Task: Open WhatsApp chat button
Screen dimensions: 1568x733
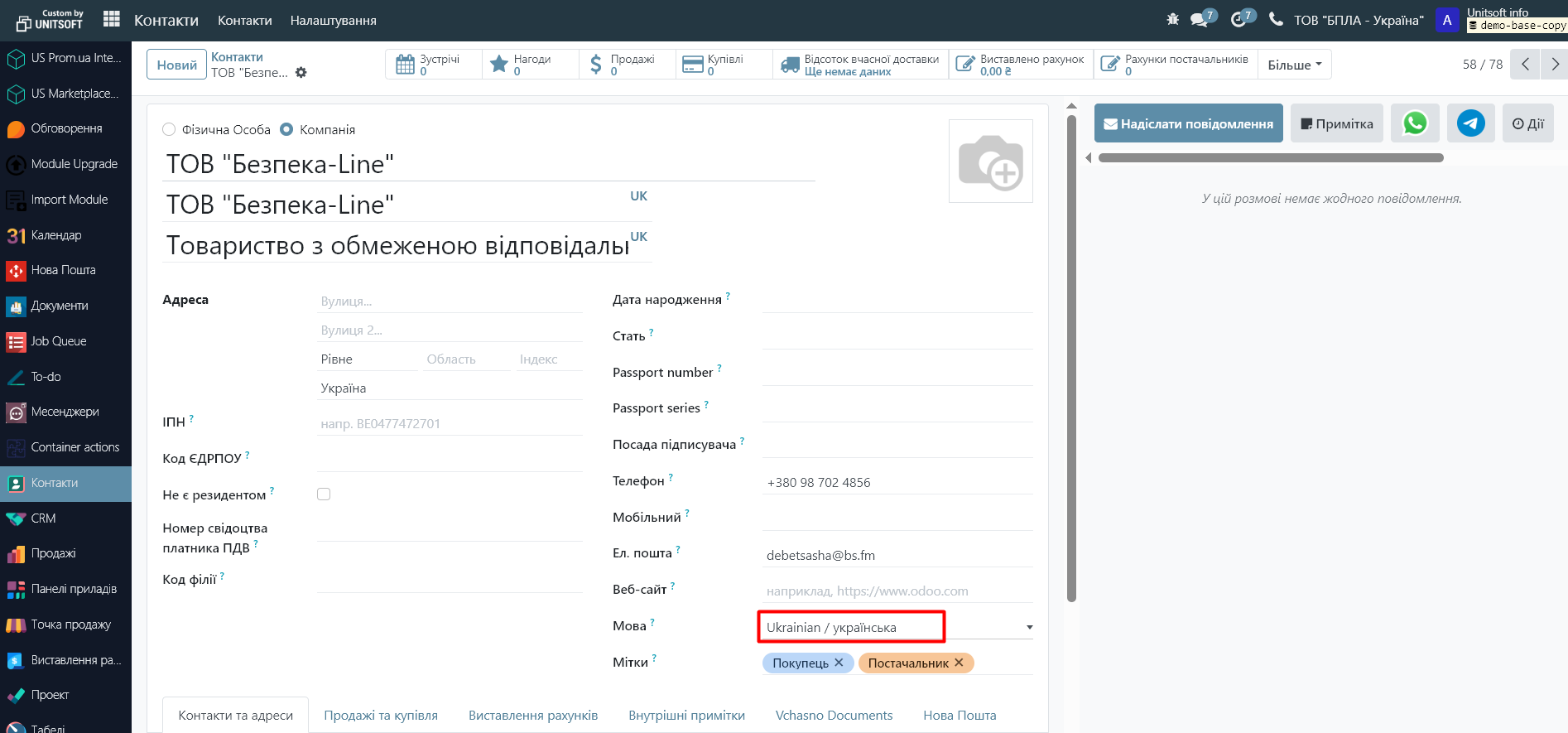Action: pos(1415,123)
